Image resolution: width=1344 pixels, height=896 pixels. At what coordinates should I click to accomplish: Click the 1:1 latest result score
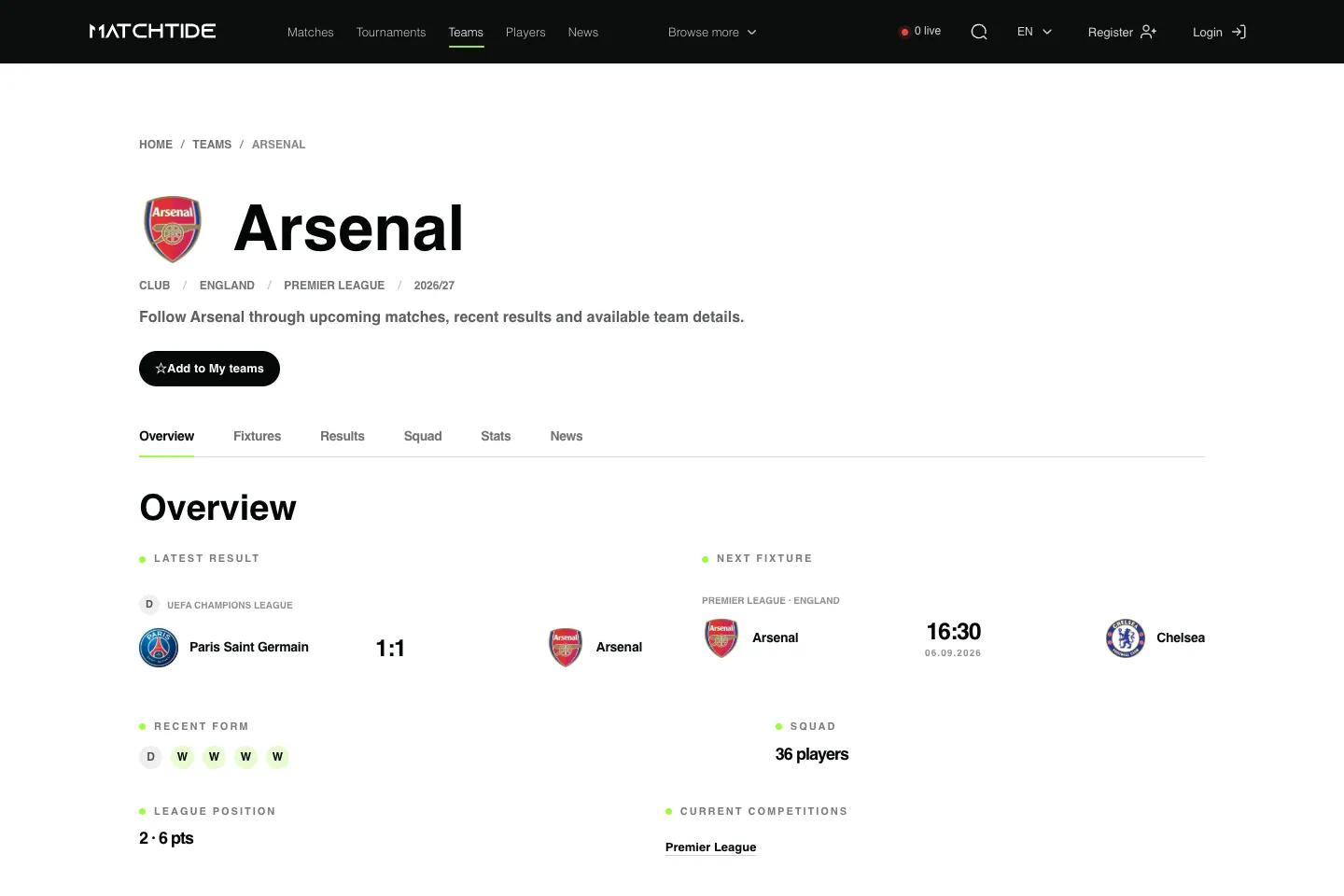390,649
